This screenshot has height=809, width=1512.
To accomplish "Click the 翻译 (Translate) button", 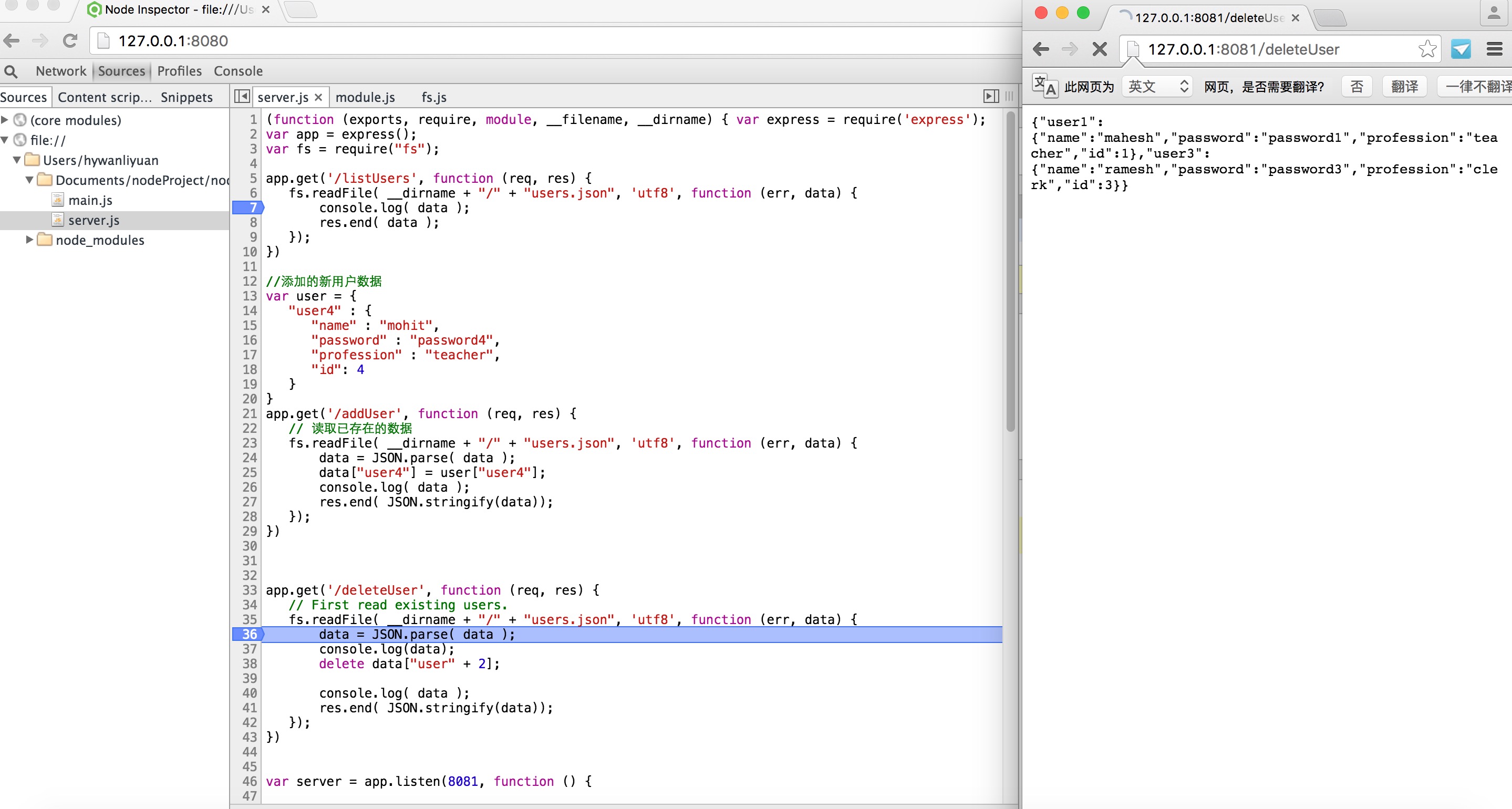I will tap(1404, 86).
